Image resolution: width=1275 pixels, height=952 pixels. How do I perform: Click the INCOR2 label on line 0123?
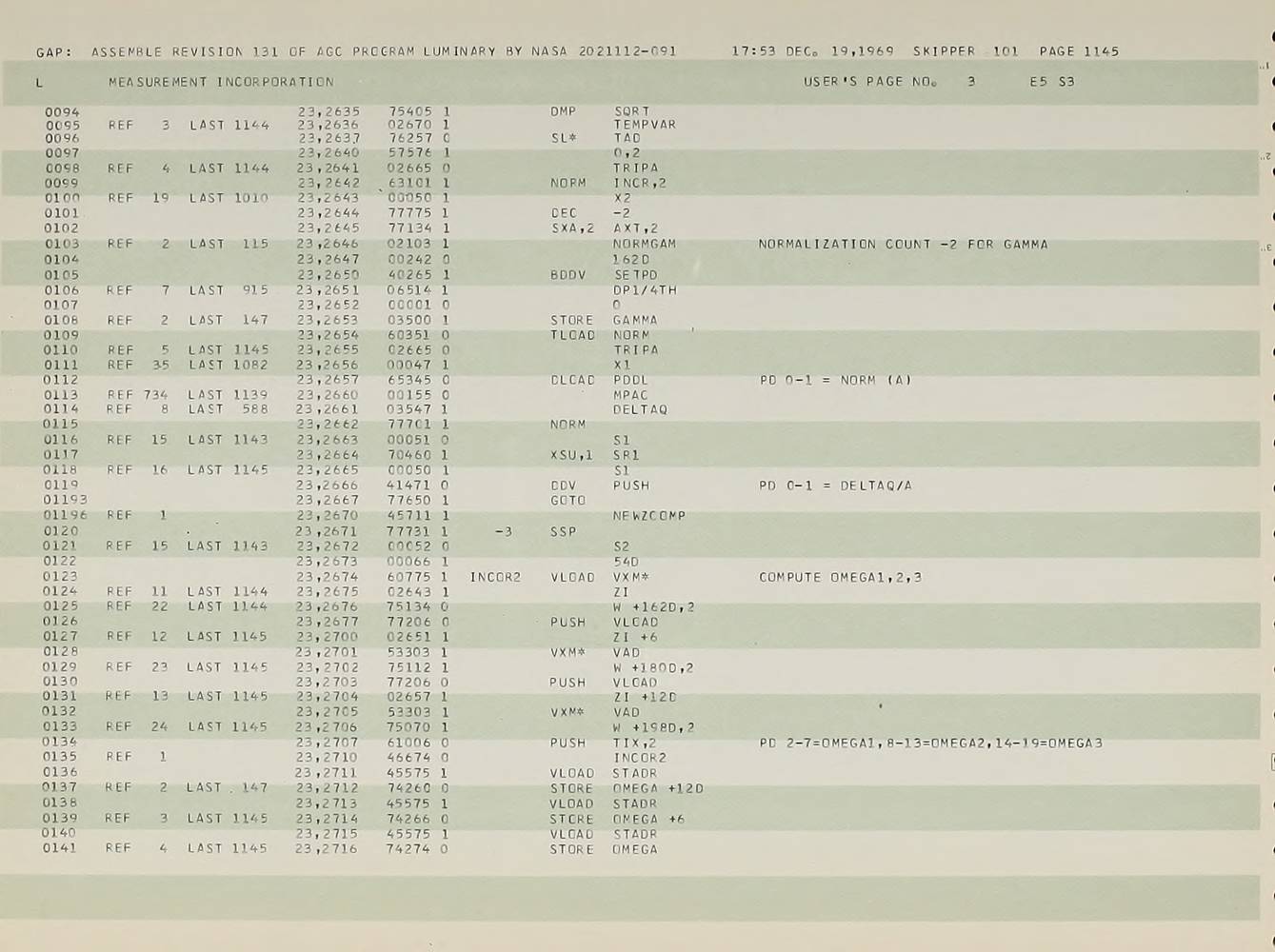[495, 577]
